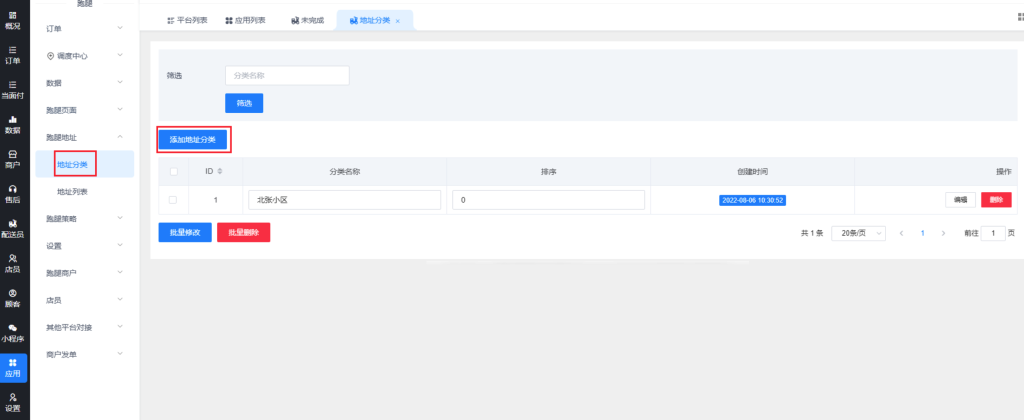Image resolution: width=1024 pixels, height=420 pixels.
Task: Go to 设置 settings icon at bottom
Action: pyautogui.click(x=12, y=402)
